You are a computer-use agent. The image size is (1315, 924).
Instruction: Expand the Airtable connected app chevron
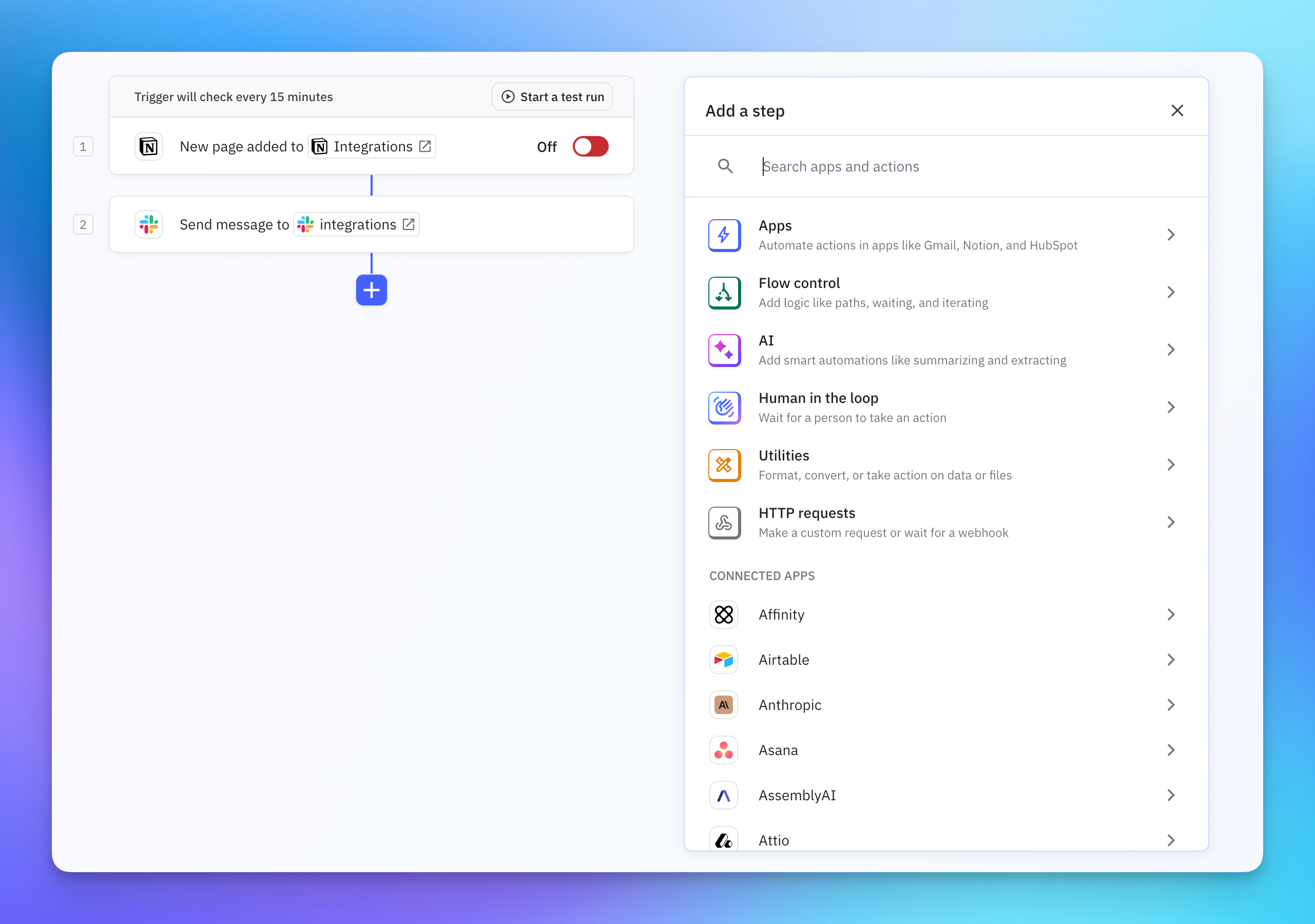[x=1170, y=660]
